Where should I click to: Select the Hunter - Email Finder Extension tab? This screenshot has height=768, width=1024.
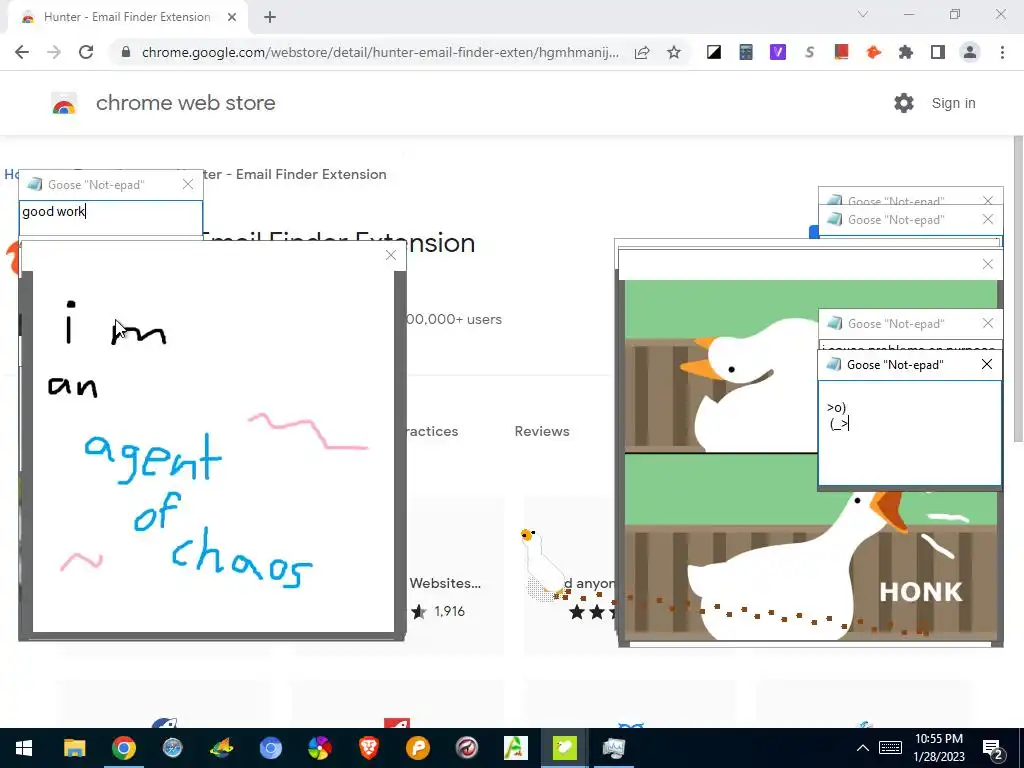pyautogui.click(x=127, y=18)
